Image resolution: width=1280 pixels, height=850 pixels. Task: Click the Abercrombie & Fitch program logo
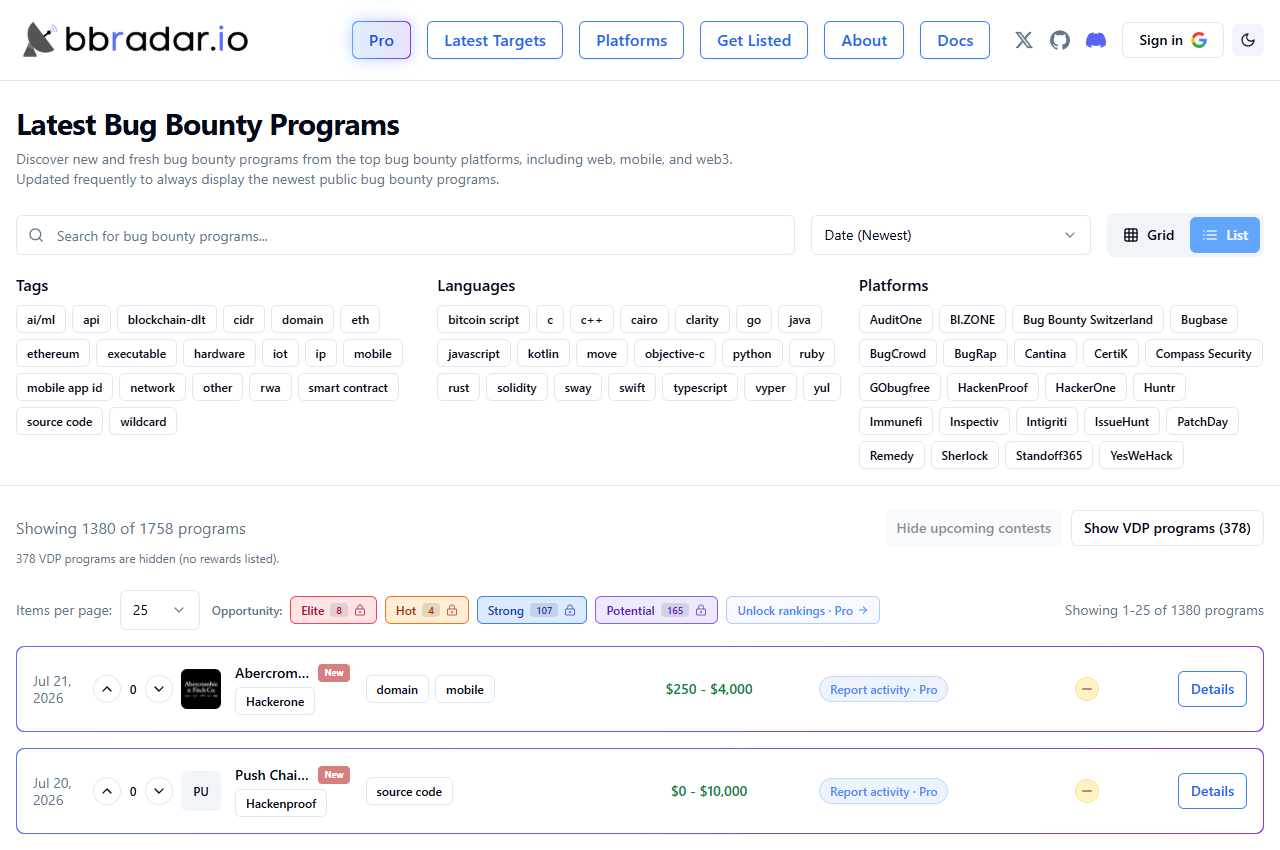(x=201, y=689)
